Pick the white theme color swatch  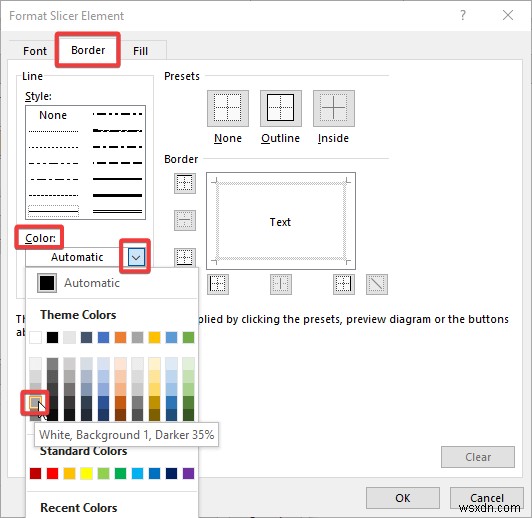pyautogui.click(x=36, y=338)
